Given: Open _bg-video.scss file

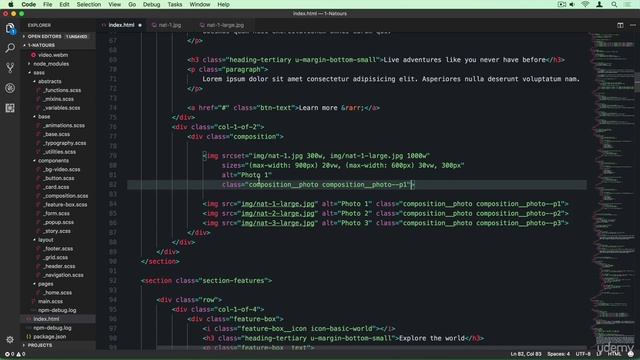Looking at the screenshot, I should pyautogui.click(x=61, y=169).
